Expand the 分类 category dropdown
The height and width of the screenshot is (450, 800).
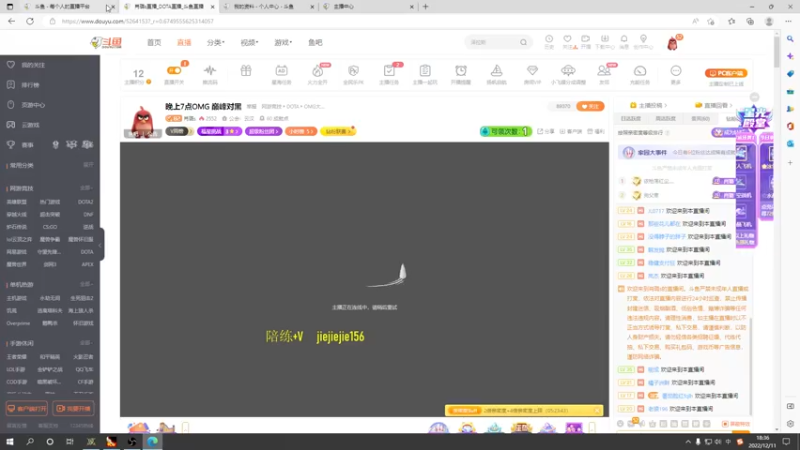[x=215, y=42]
